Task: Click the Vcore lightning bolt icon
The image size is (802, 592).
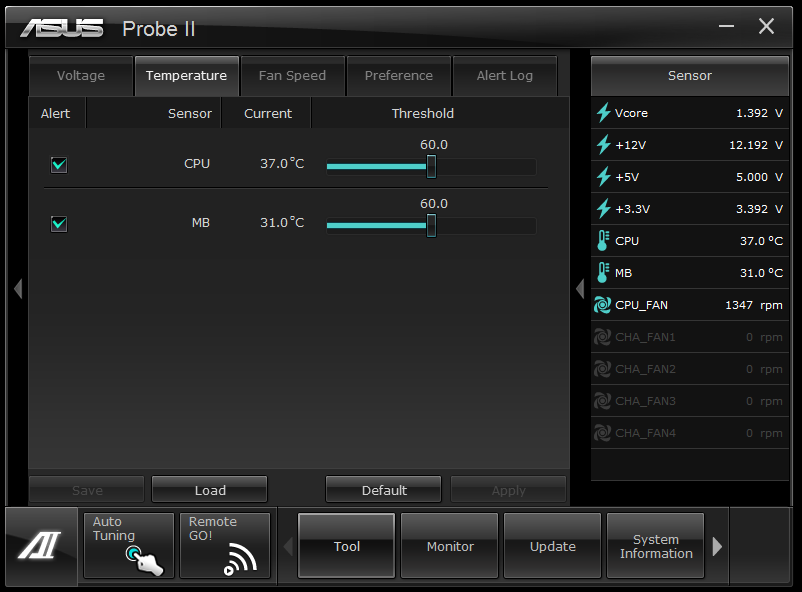Action: point(603,113)
